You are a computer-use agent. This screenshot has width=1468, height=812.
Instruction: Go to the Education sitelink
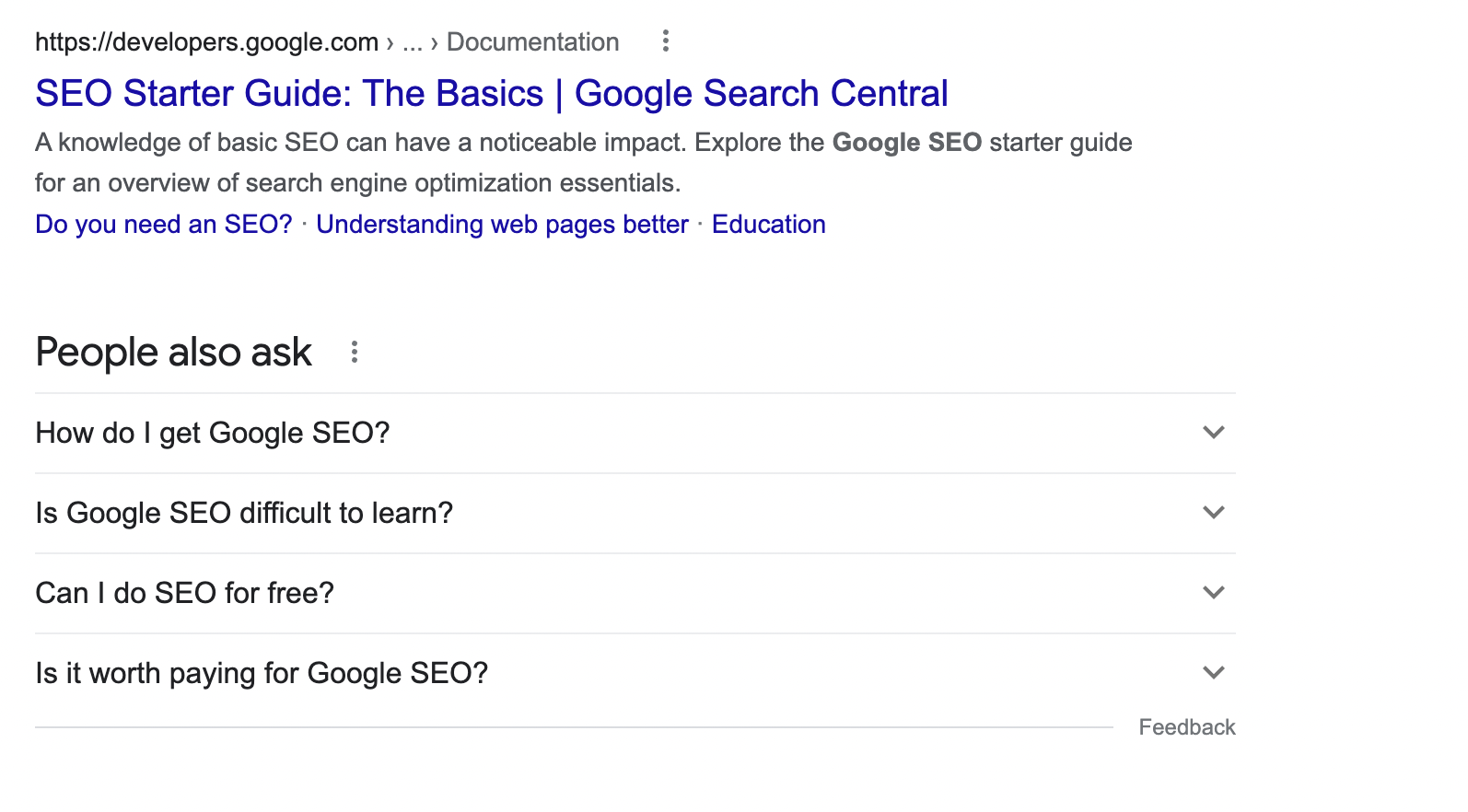tap(768, 225)
